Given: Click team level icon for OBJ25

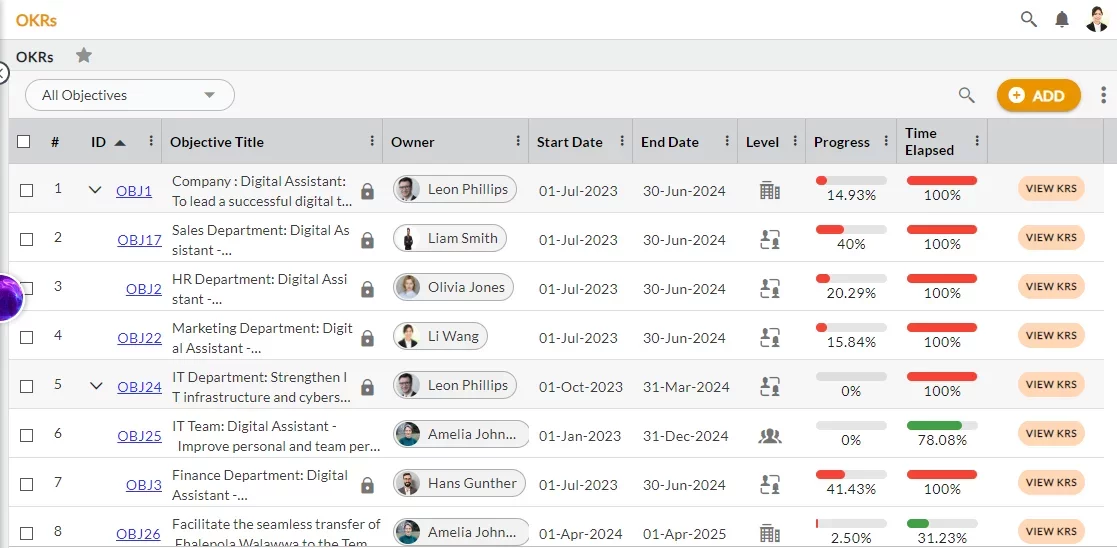Looking at the screenshot, I should point(769,435).
